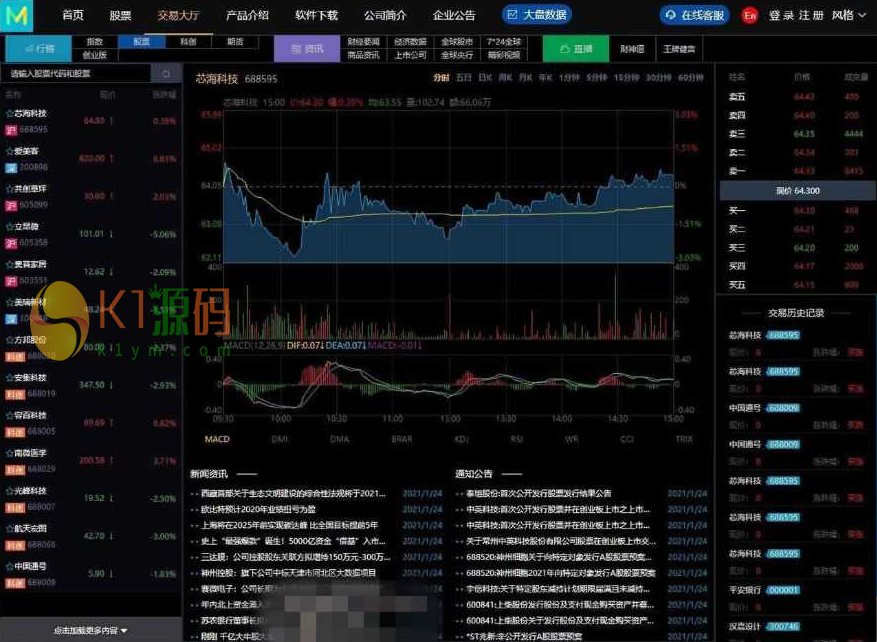
Task: Select the TRIX indicator
Action: [684, 439]
